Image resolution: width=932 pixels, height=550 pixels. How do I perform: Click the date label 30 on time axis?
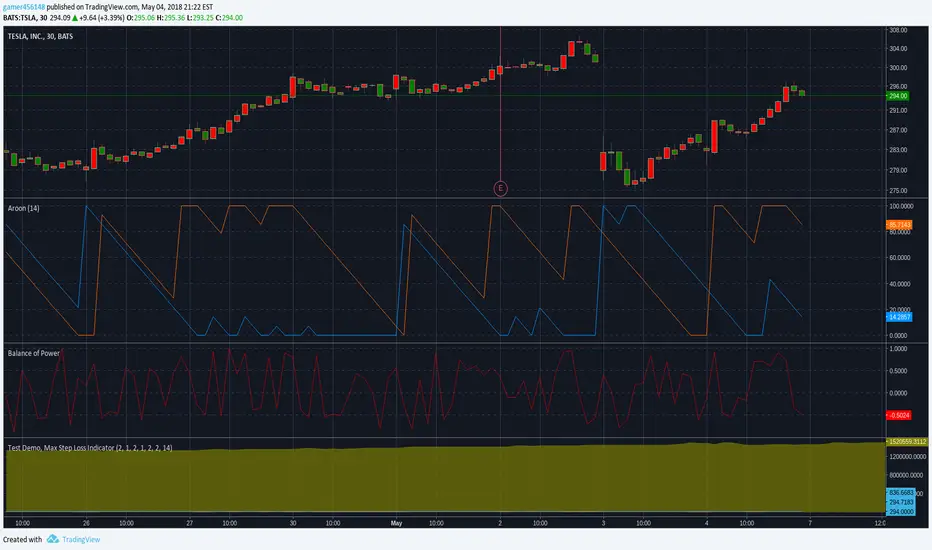click(293, 523)
